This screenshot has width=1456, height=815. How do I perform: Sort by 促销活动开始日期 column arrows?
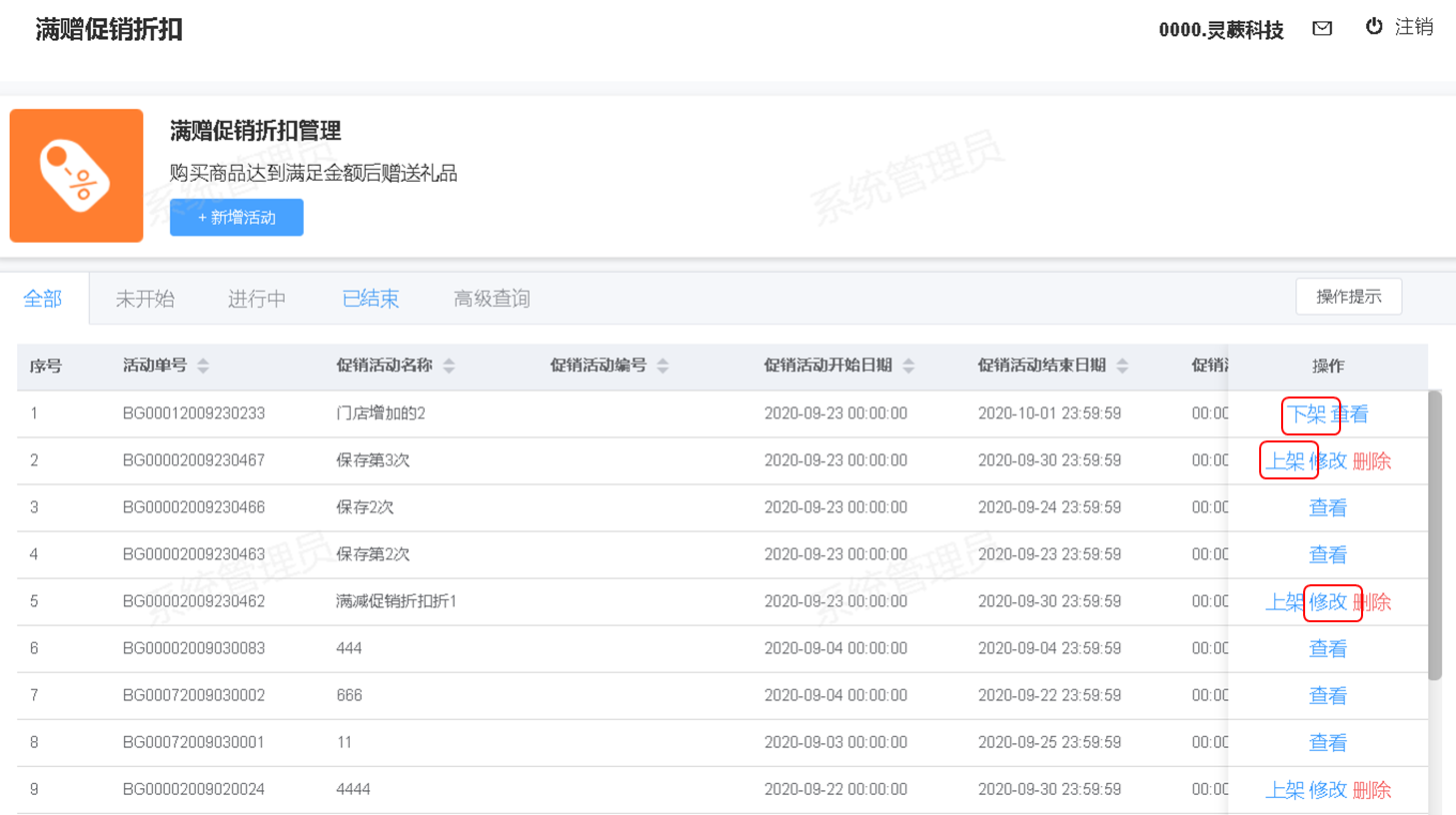(908, 367)
